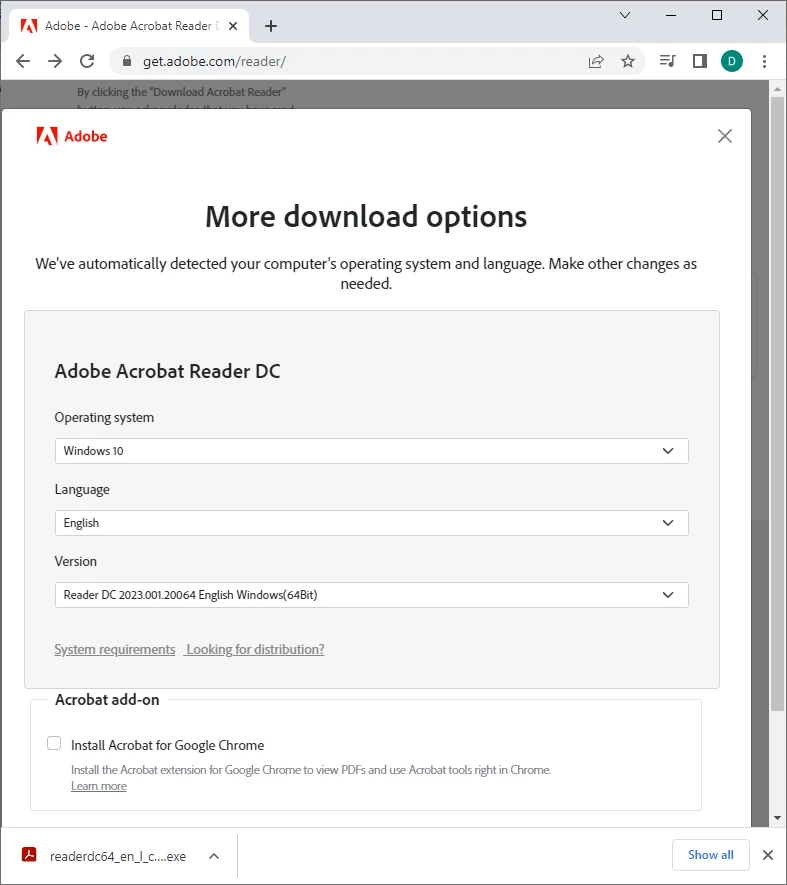Select the Adobe - Adobe Acrobat Reader tab
The image size is (787, 885).
click(x=129, y=26)
